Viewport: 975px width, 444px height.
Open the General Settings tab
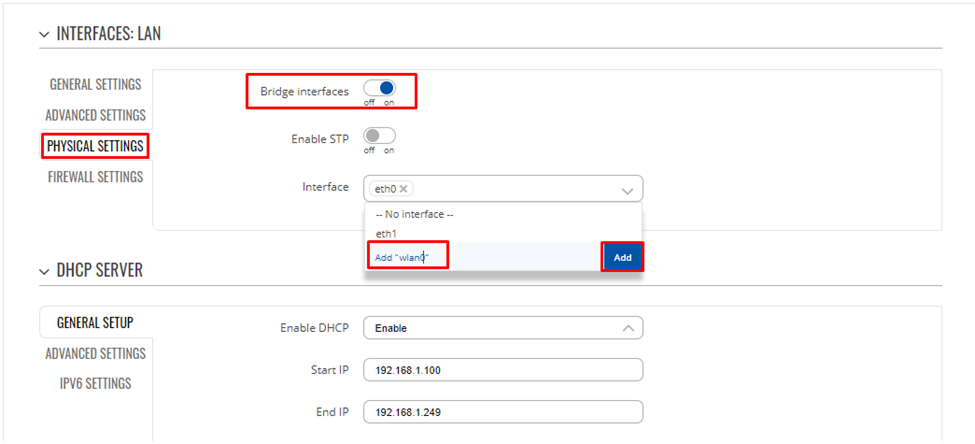point(95,85)
